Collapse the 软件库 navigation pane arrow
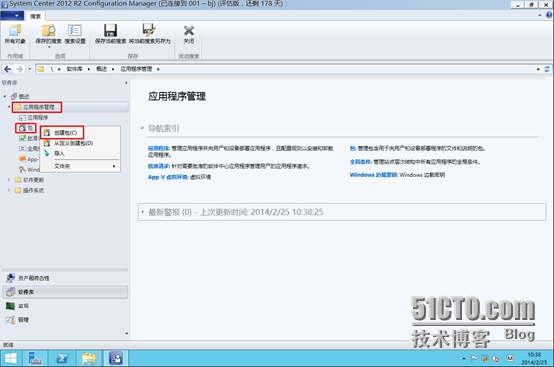 point(126,83)
